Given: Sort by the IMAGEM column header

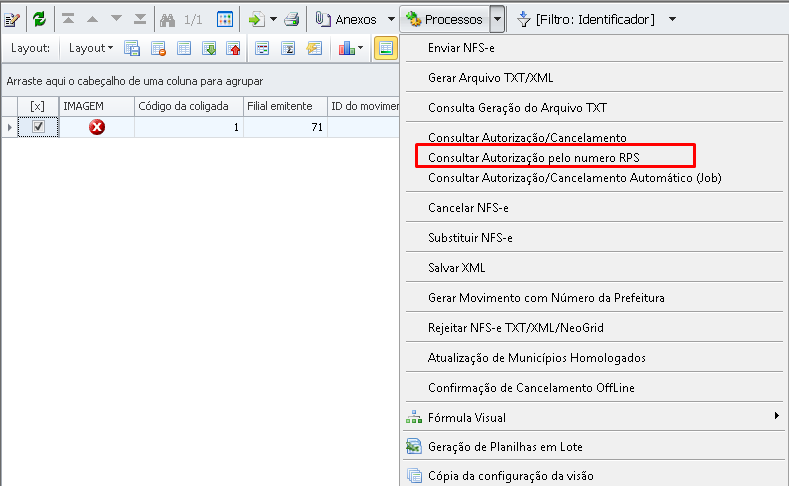Looking at the screenshot, I should click(97, 106).
